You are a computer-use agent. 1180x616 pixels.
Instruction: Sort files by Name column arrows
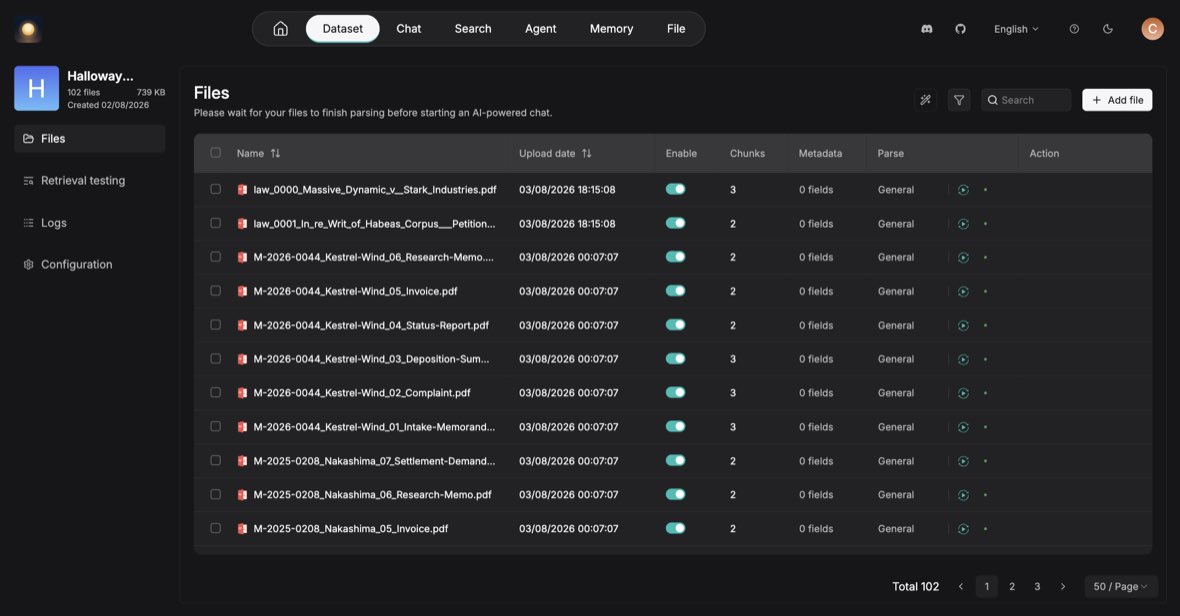[275, 153]
